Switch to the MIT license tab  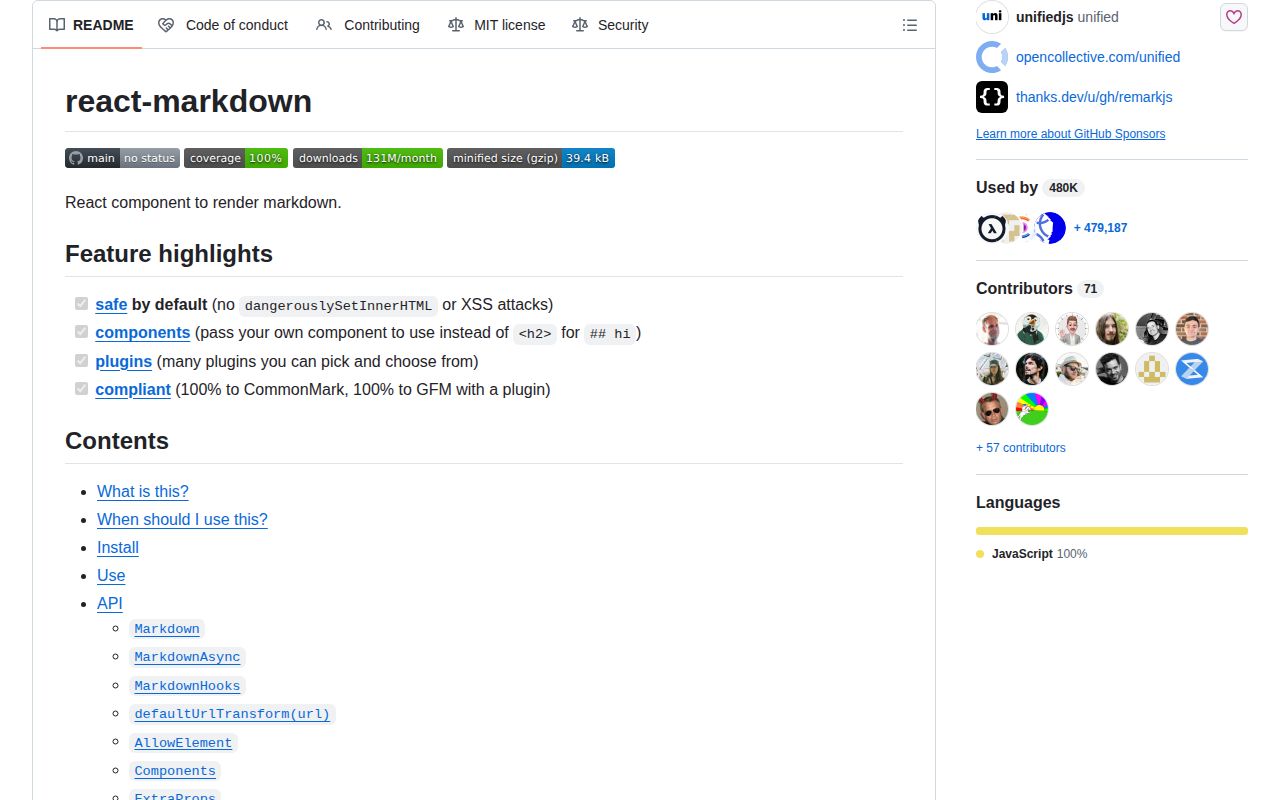pos(497,25)
